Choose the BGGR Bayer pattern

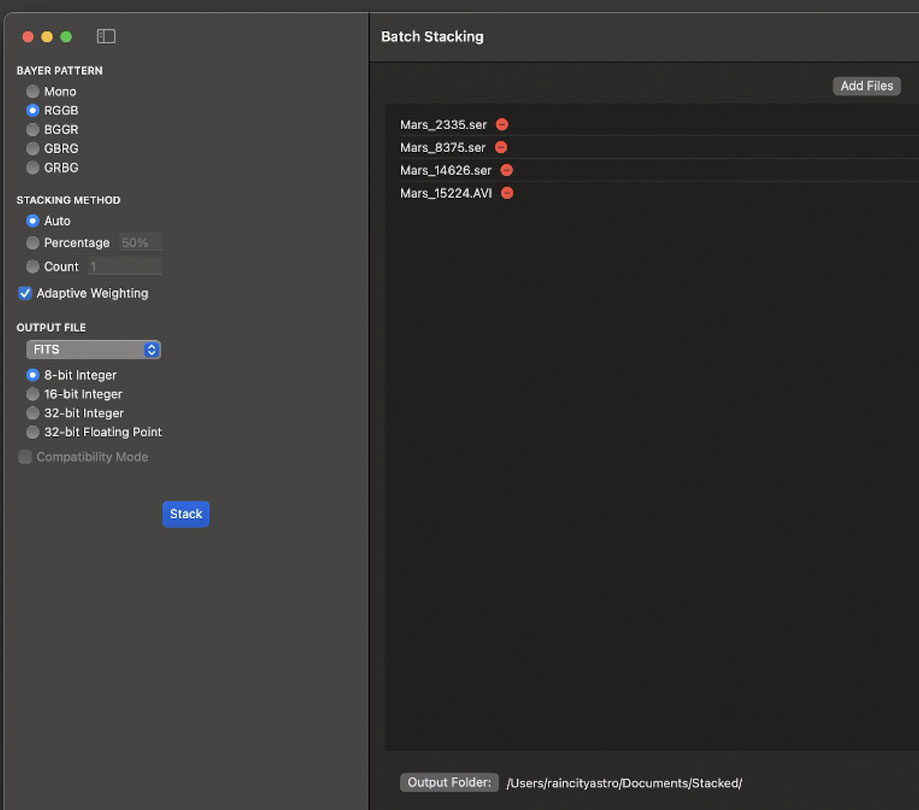(x=33, y=130)
